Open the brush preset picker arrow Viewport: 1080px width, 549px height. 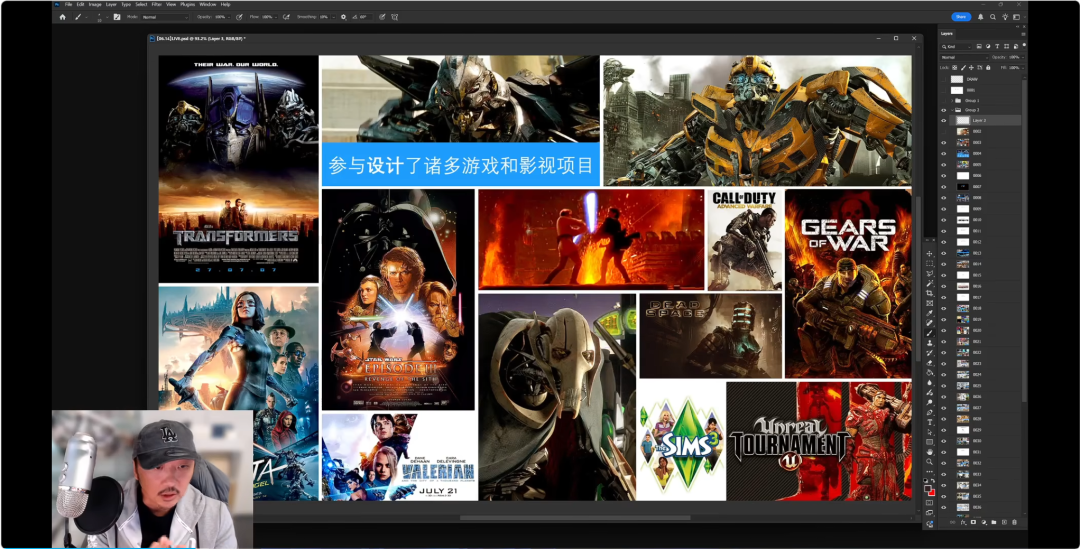tap(107, 17)
